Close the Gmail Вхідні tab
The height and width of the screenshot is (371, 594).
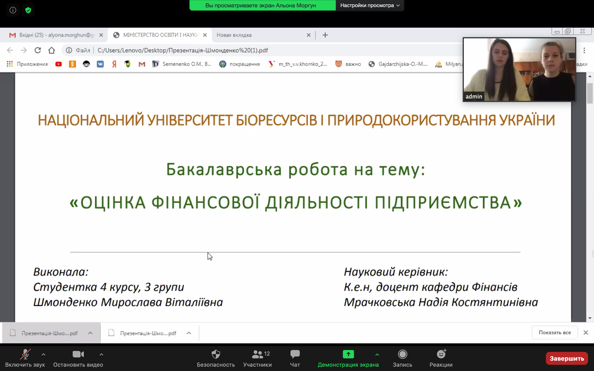(x=101, y=35)
